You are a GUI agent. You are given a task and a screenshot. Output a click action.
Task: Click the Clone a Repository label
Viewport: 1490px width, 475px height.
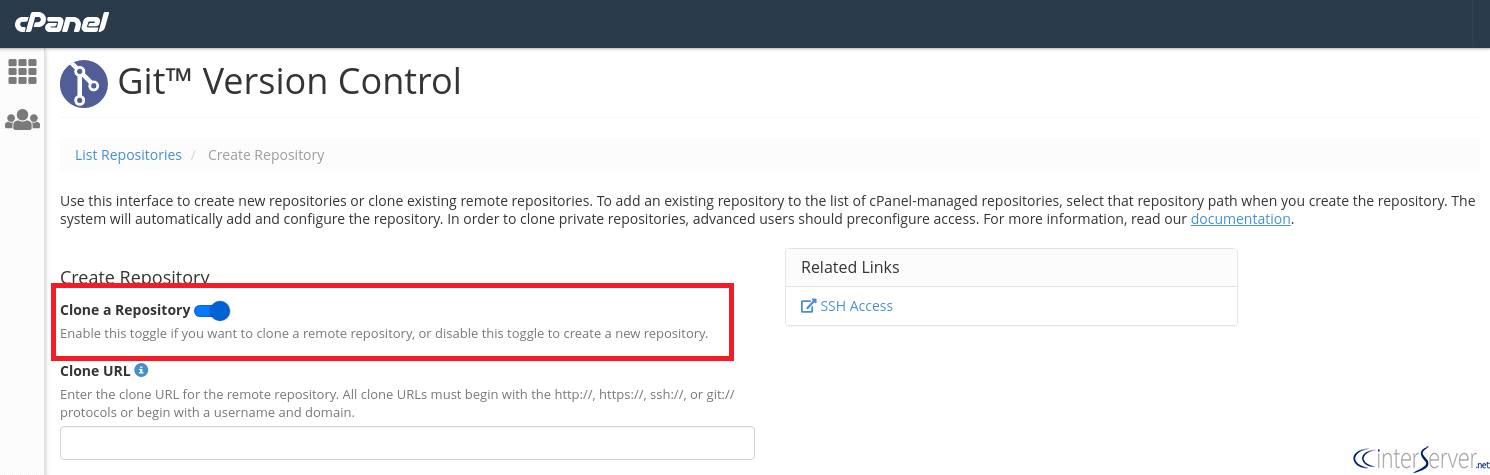click(125, 310)
